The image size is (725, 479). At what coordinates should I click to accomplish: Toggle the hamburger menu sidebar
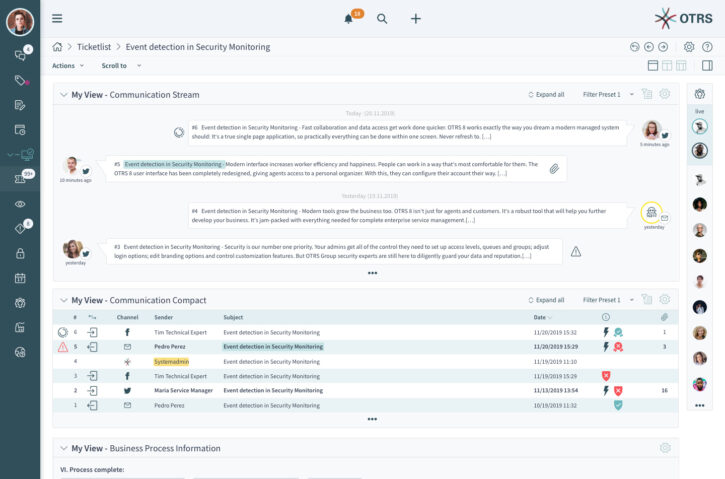coord(57,18)
